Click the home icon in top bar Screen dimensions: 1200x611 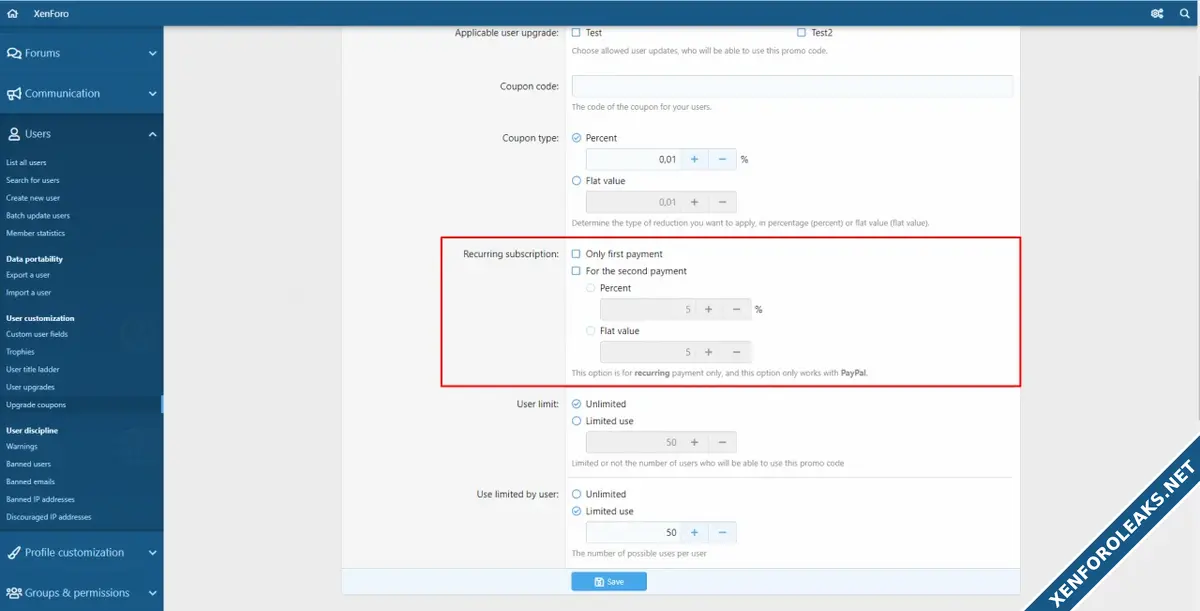click(12, 13)
